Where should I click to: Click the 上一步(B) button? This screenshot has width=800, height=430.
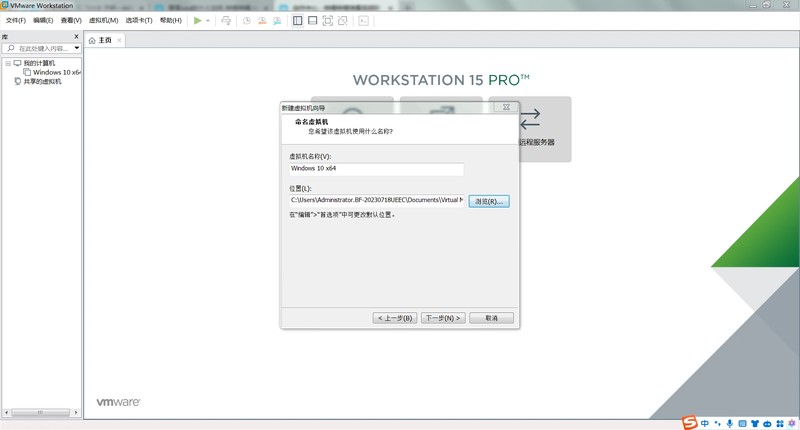[x=395, y=318]
